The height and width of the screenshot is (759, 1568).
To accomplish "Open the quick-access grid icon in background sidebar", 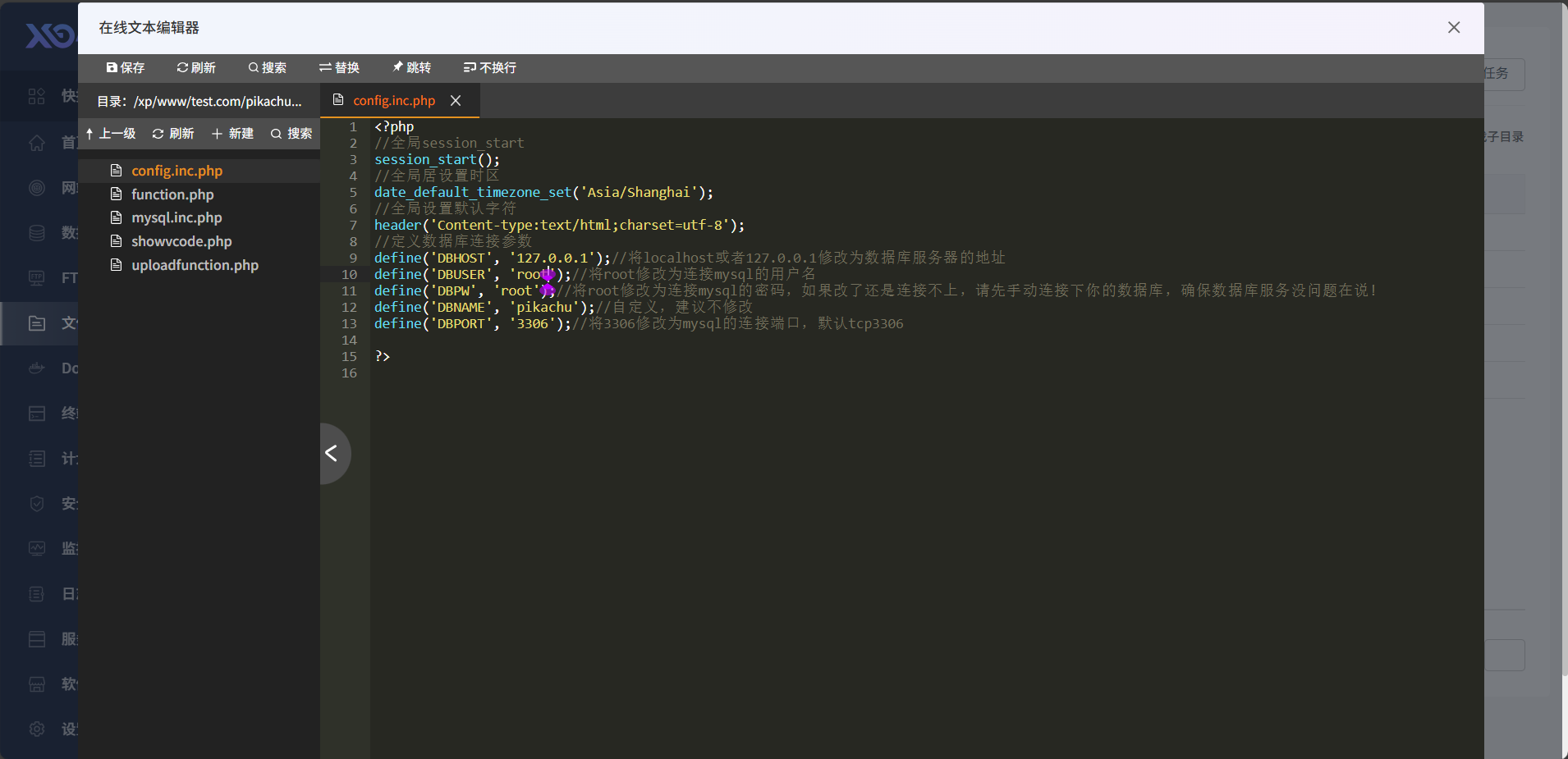I will click(x=37, y=97).
